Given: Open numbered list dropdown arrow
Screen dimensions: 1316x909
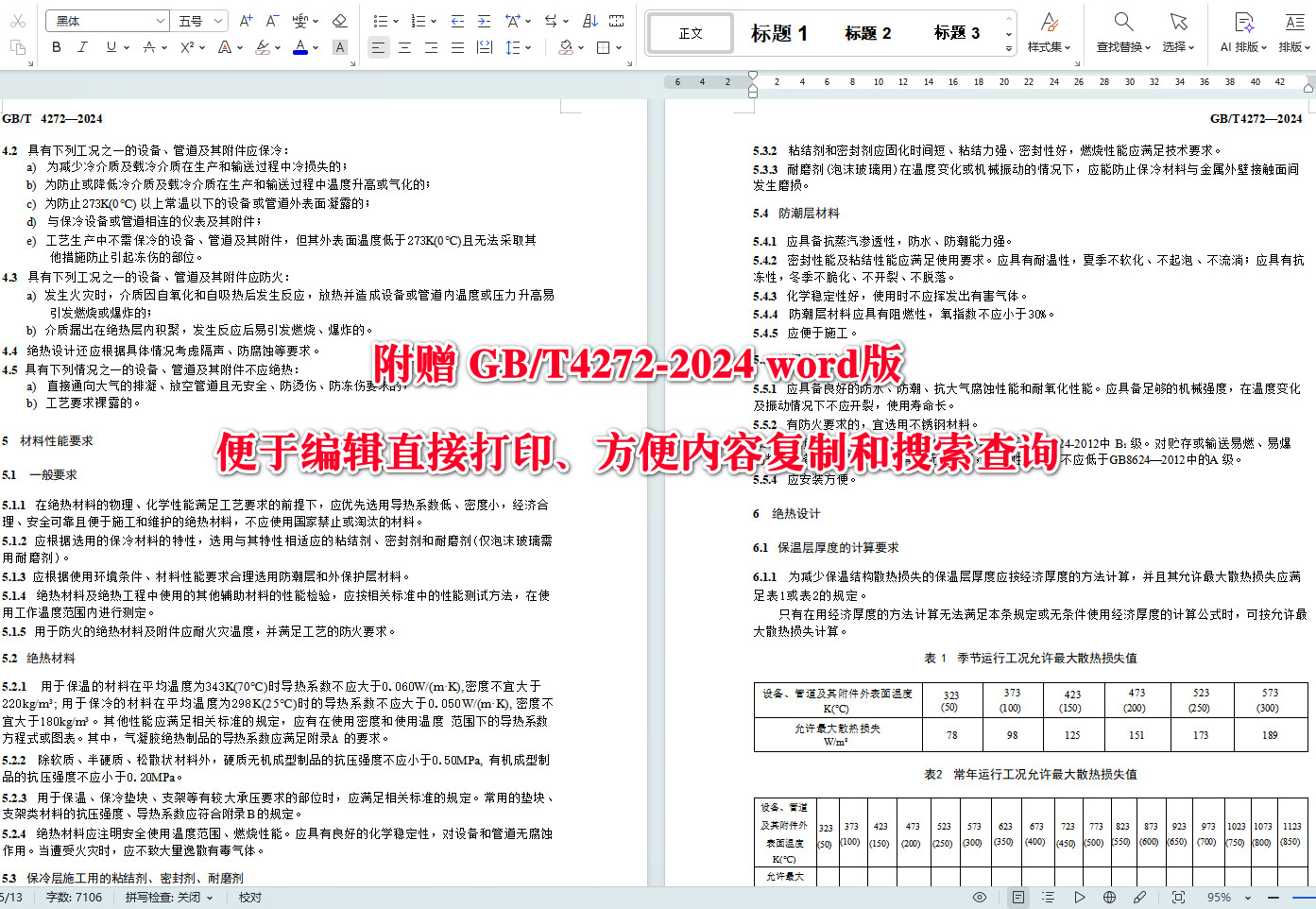Looking at the screenshot, I should [434, 21].
